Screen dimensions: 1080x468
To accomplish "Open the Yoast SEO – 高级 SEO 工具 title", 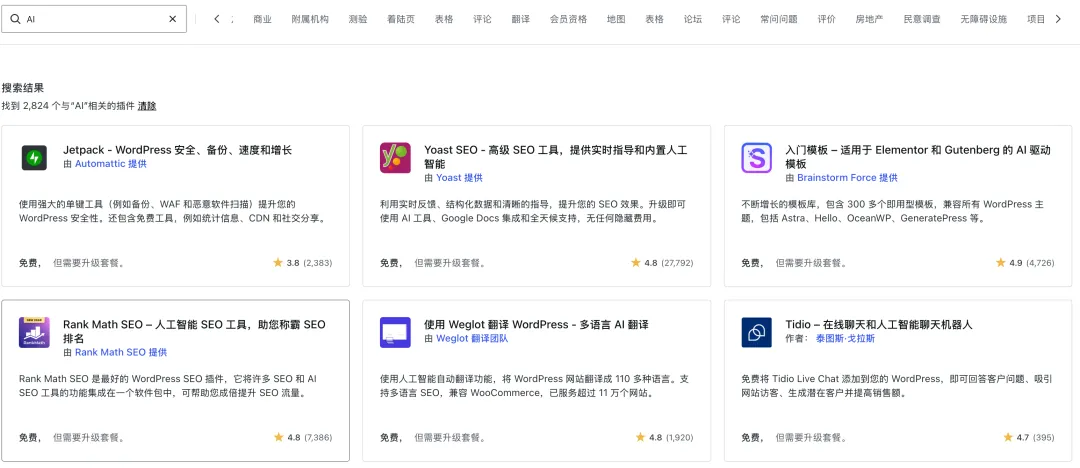I will [556, 156].
